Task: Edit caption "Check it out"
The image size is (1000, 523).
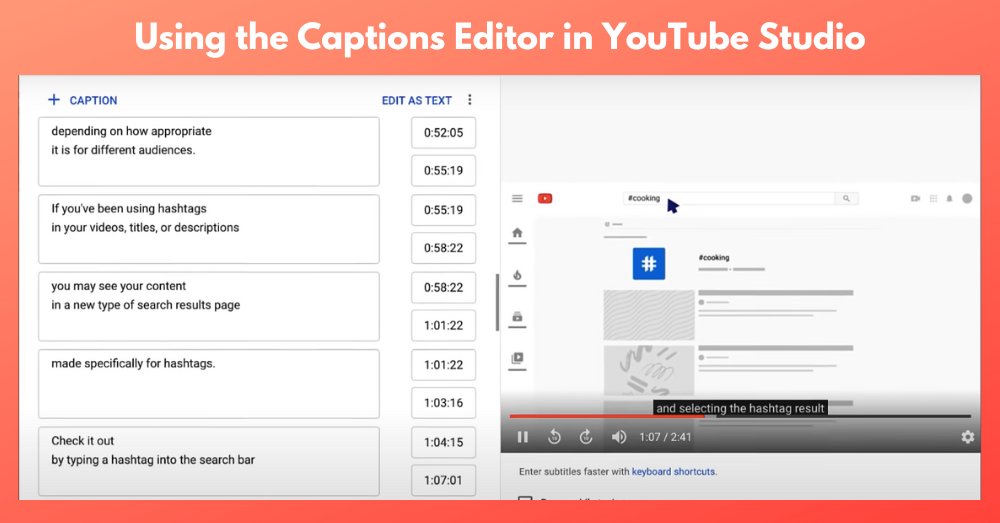Action: click(x=209, y=461)
